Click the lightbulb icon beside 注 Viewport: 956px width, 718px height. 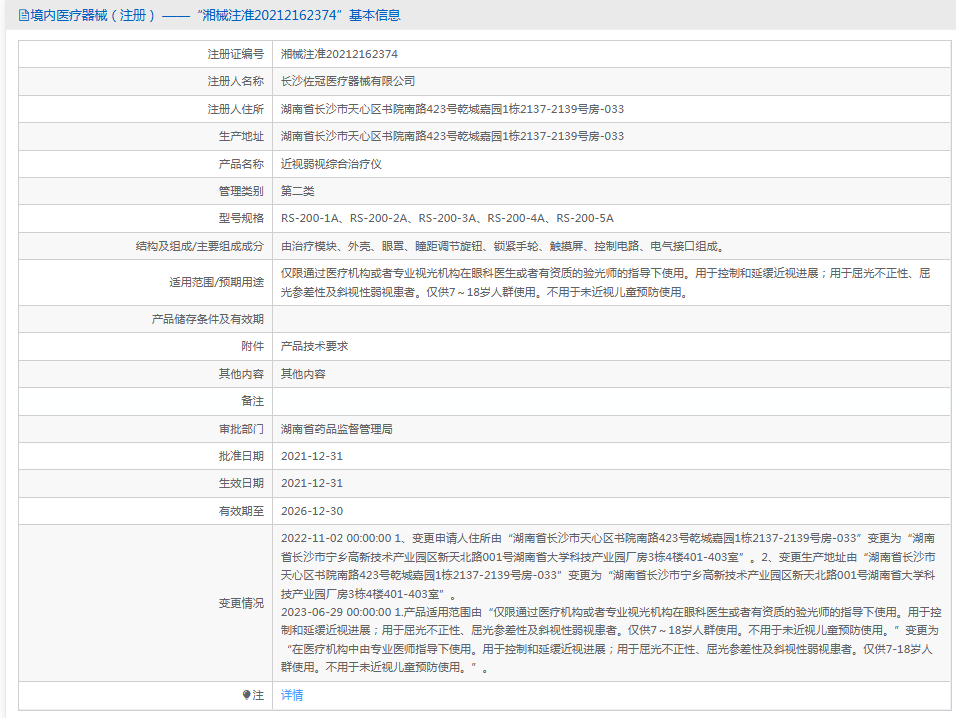(x=246, y=695)
